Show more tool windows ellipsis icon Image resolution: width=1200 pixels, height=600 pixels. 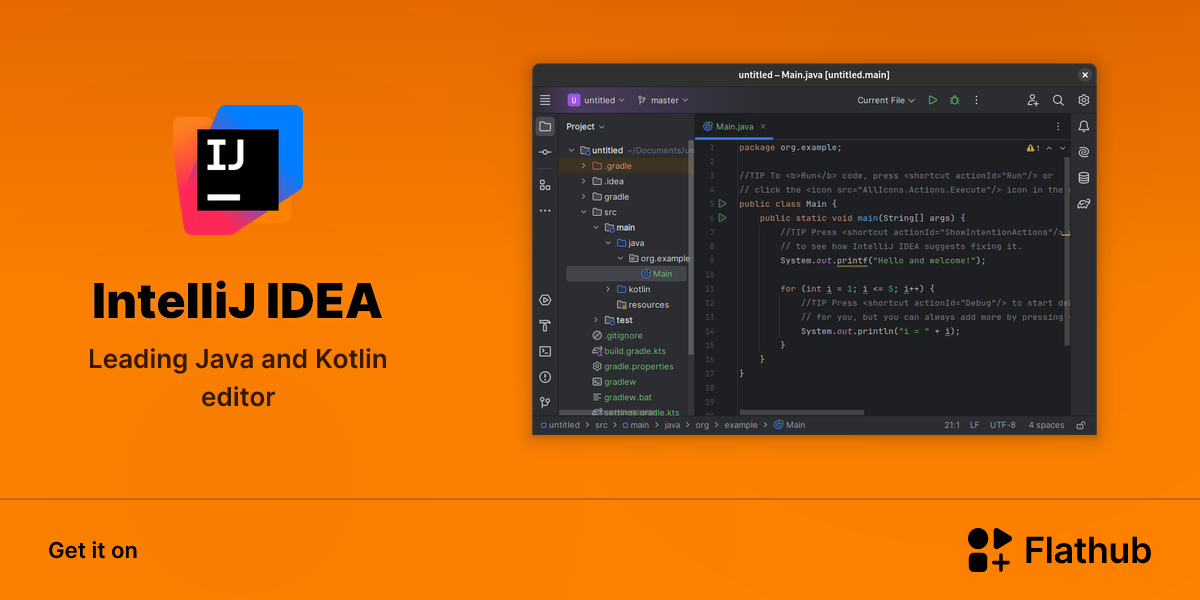[545, 211]
